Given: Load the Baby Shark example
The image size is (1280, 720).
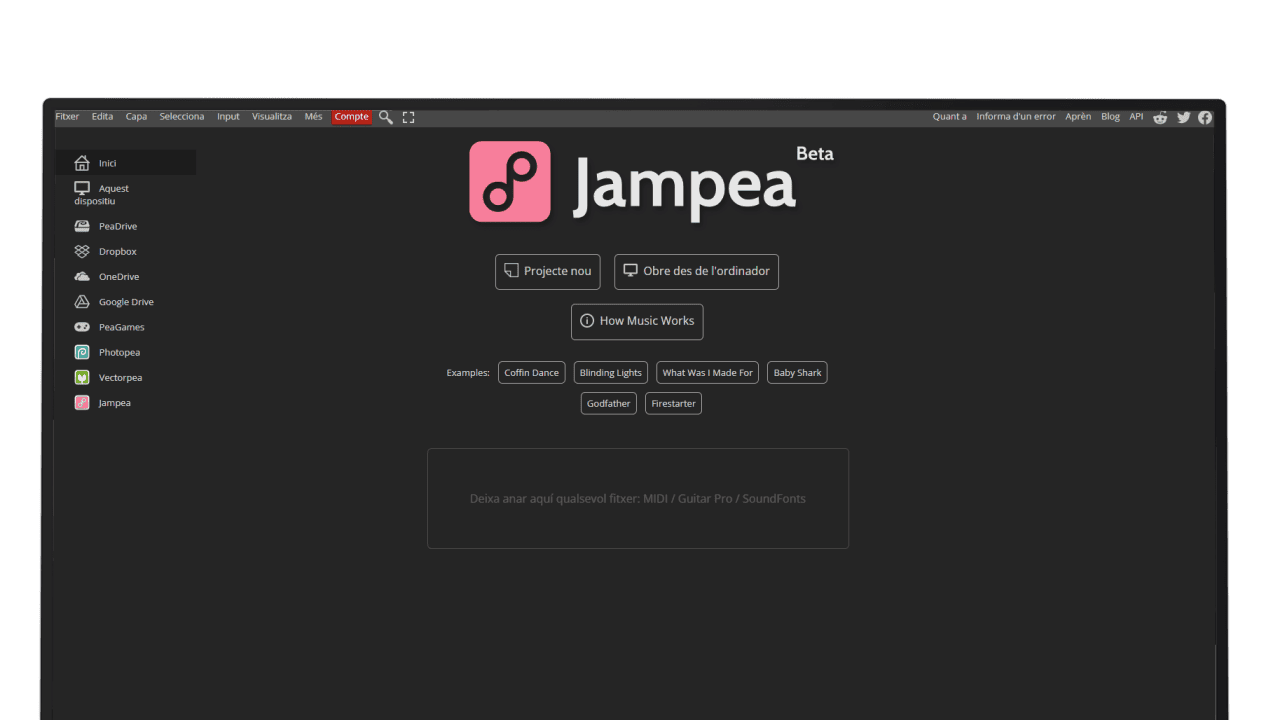Looking at the screenshot, I should 797,372.
